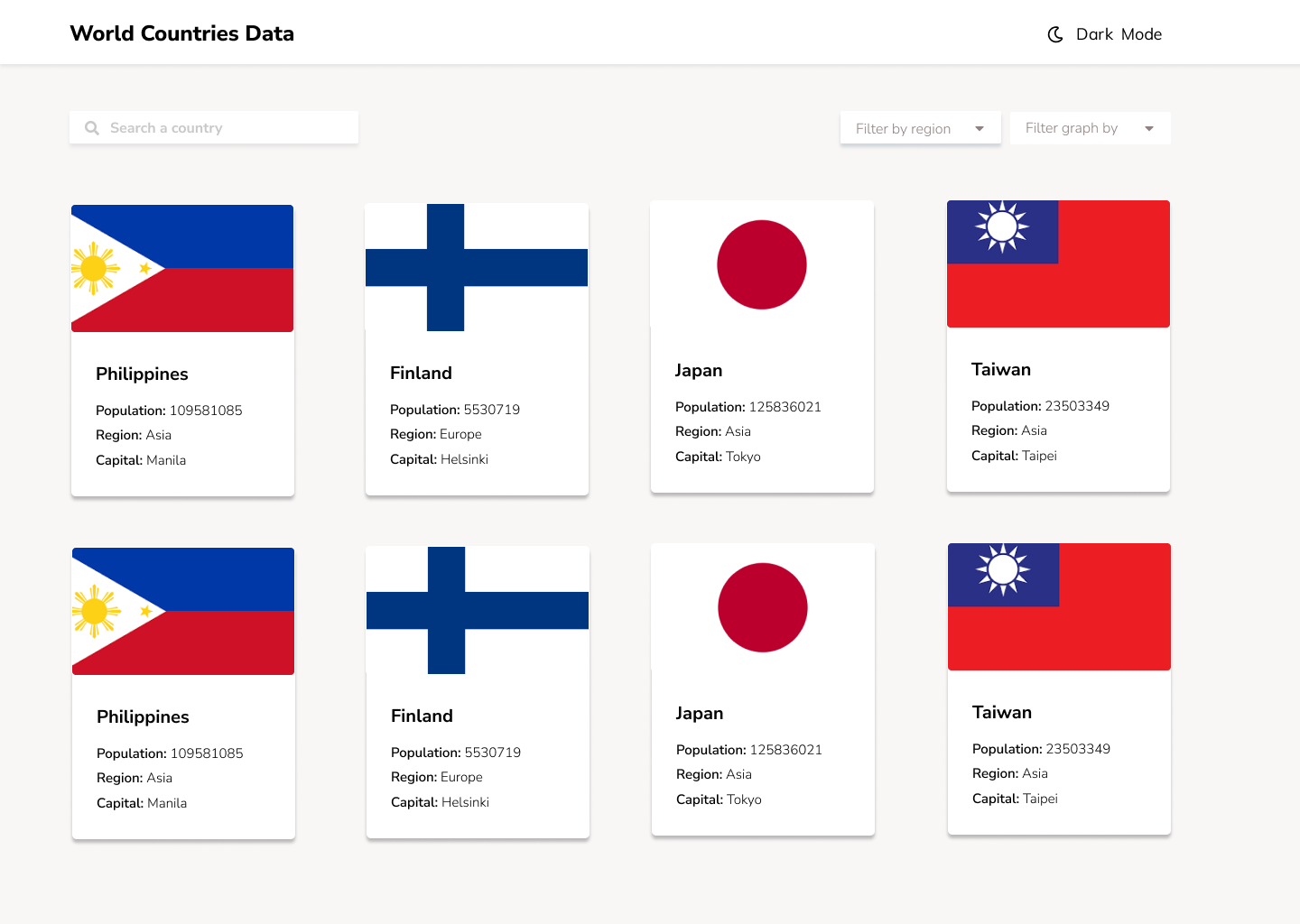Click the Finland flag image

(477, 267)
